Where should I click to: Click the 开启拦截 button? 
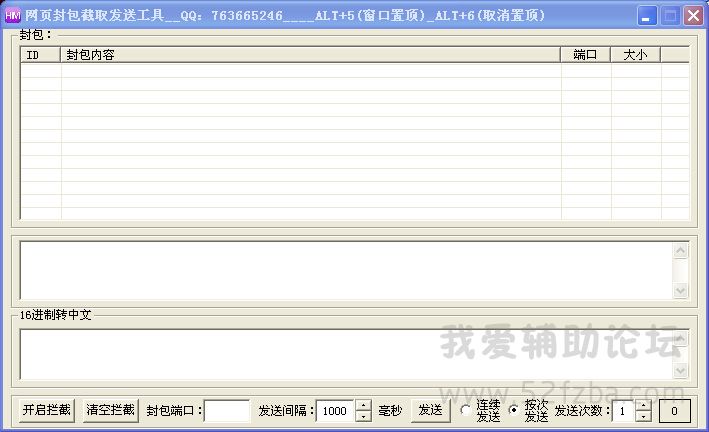(47, 410)
